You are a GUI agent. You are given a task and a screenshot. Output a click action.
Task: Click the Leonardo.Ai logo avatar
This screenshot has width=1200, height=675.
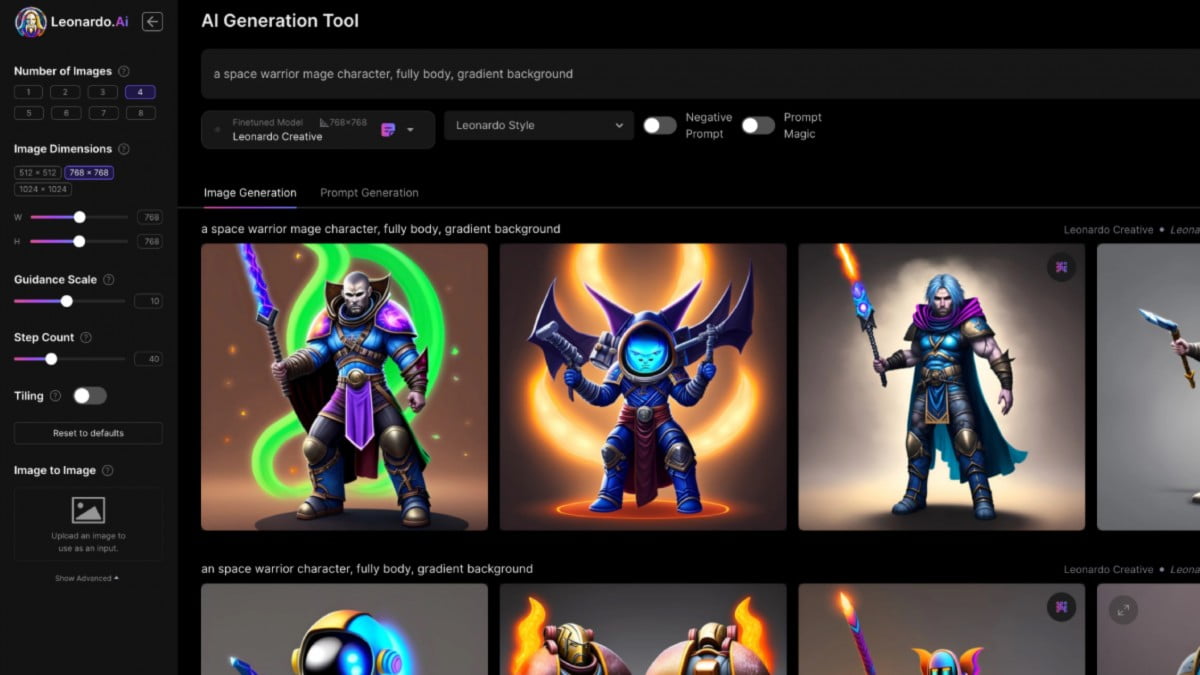pyautogui.click(x=31, y=22)
